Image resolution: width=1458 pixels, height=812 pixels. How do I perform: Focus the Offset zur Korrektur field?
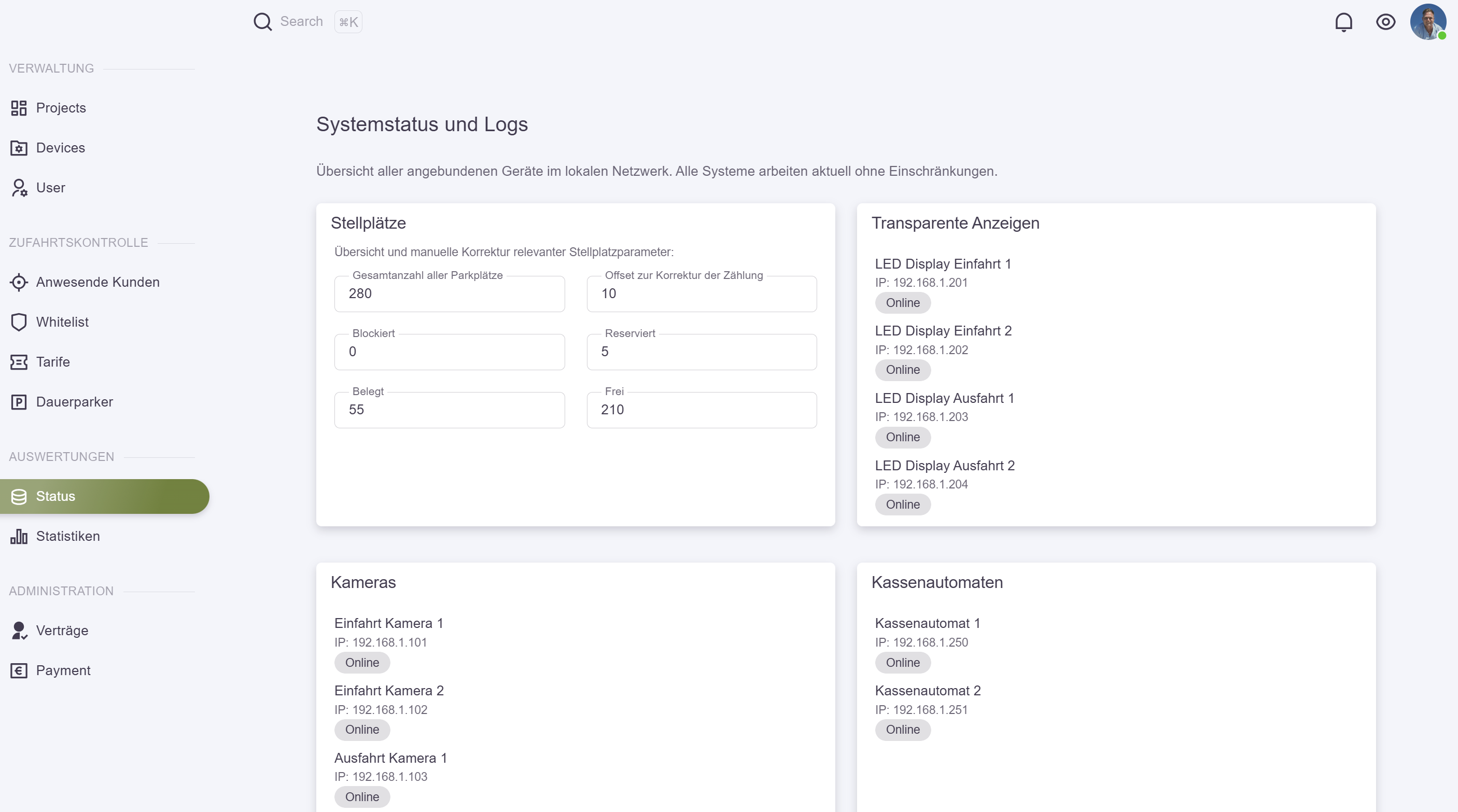(x=702, y=294)
